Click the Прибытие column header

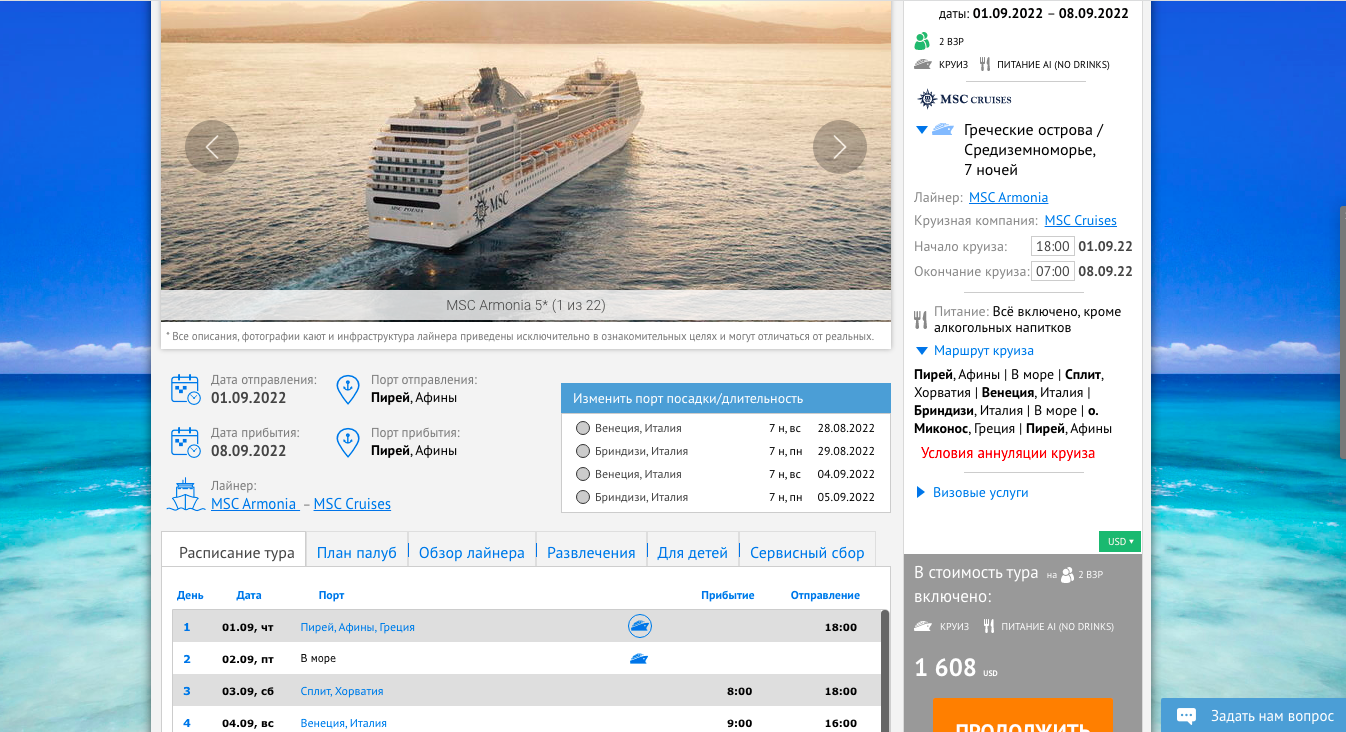coord(728,595)
